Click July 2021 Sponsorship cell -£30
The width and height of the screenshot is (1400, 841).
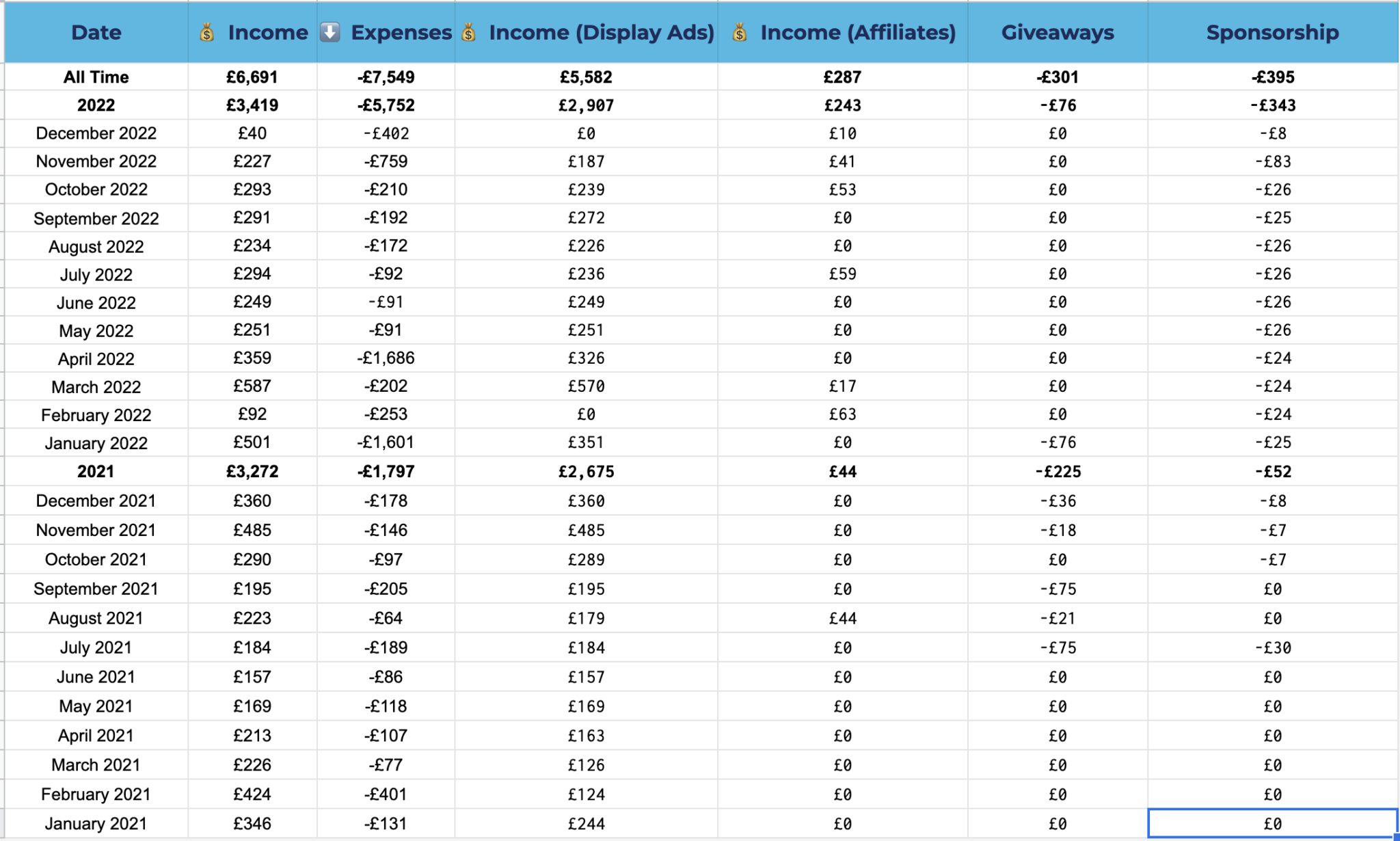point(1272,648)
